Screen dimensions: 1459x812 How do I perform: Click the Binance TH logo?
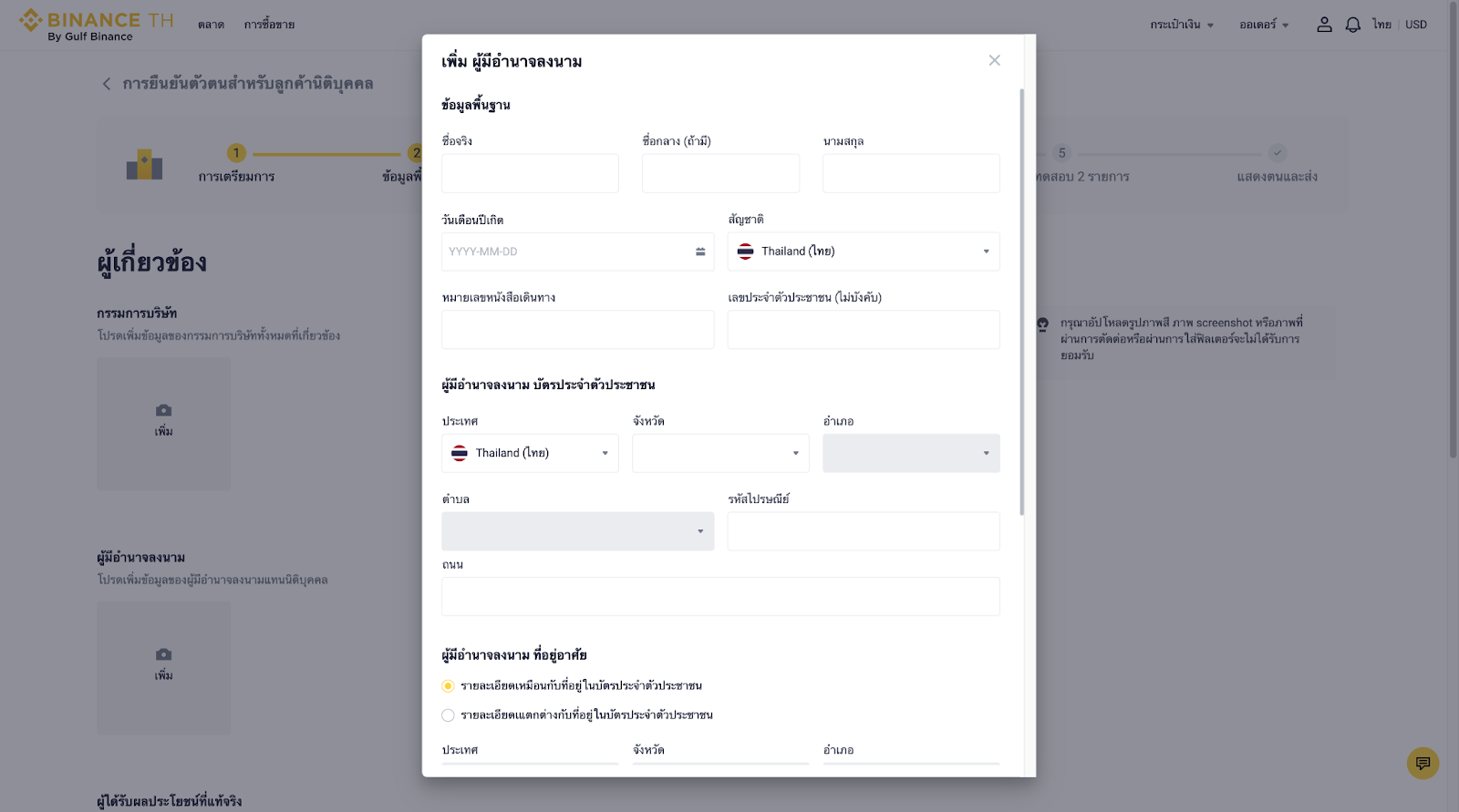coord(96,25)
